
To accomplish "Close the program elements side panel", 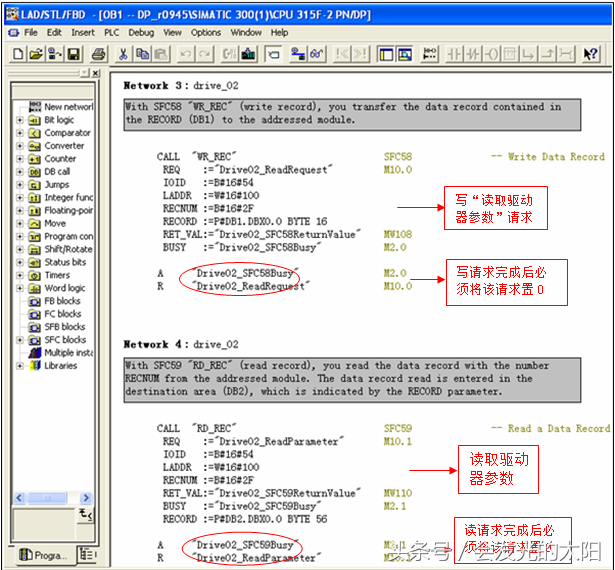I will click(96, 73).
